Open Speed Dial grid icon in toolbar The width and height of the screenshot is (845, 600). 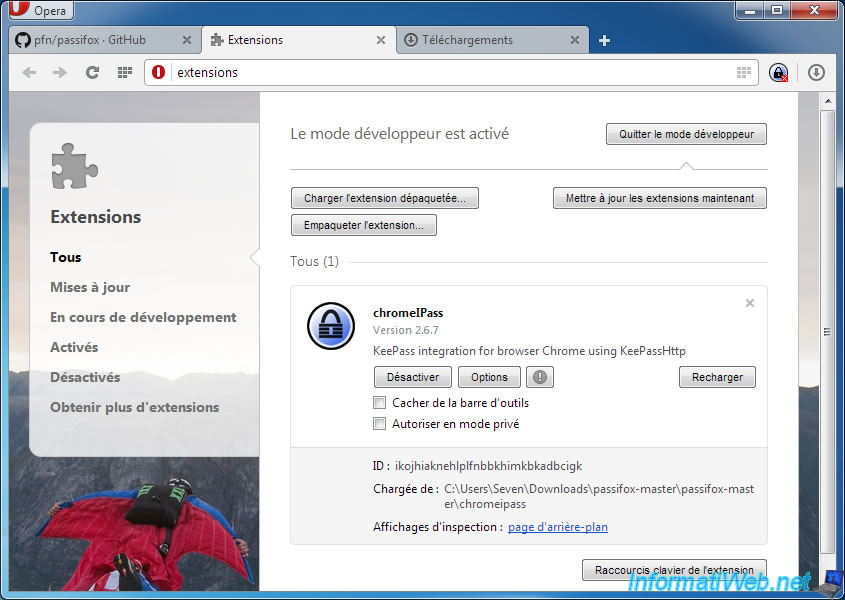tap(124, 72)
